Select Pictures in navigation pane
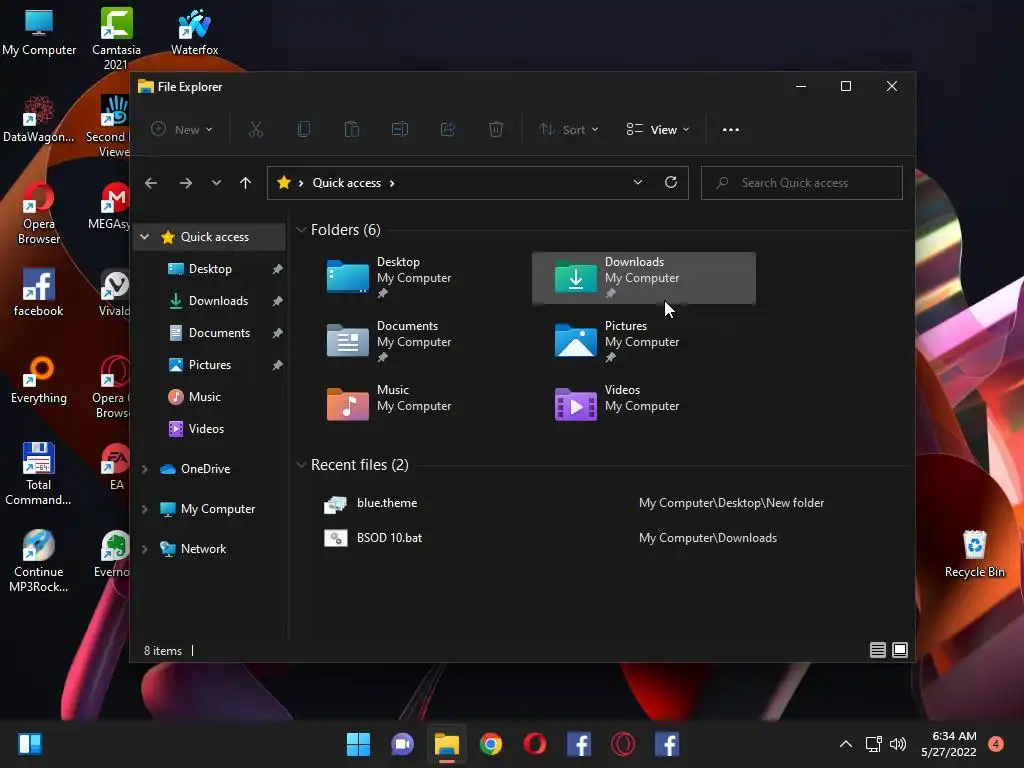 pyautogui.click(x=210, y=365)
